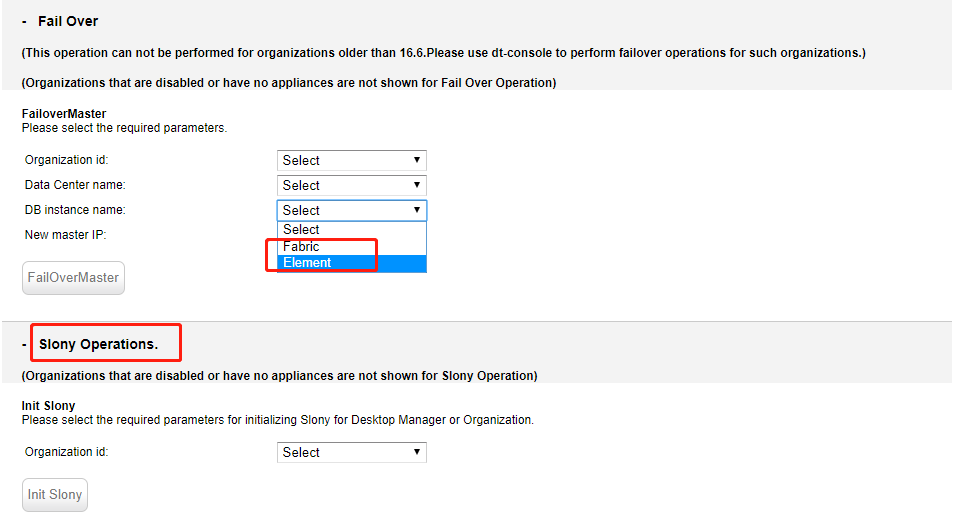Click the Fail Over heading text
Viewport: 969px width, 518px height.
(68, 22)
